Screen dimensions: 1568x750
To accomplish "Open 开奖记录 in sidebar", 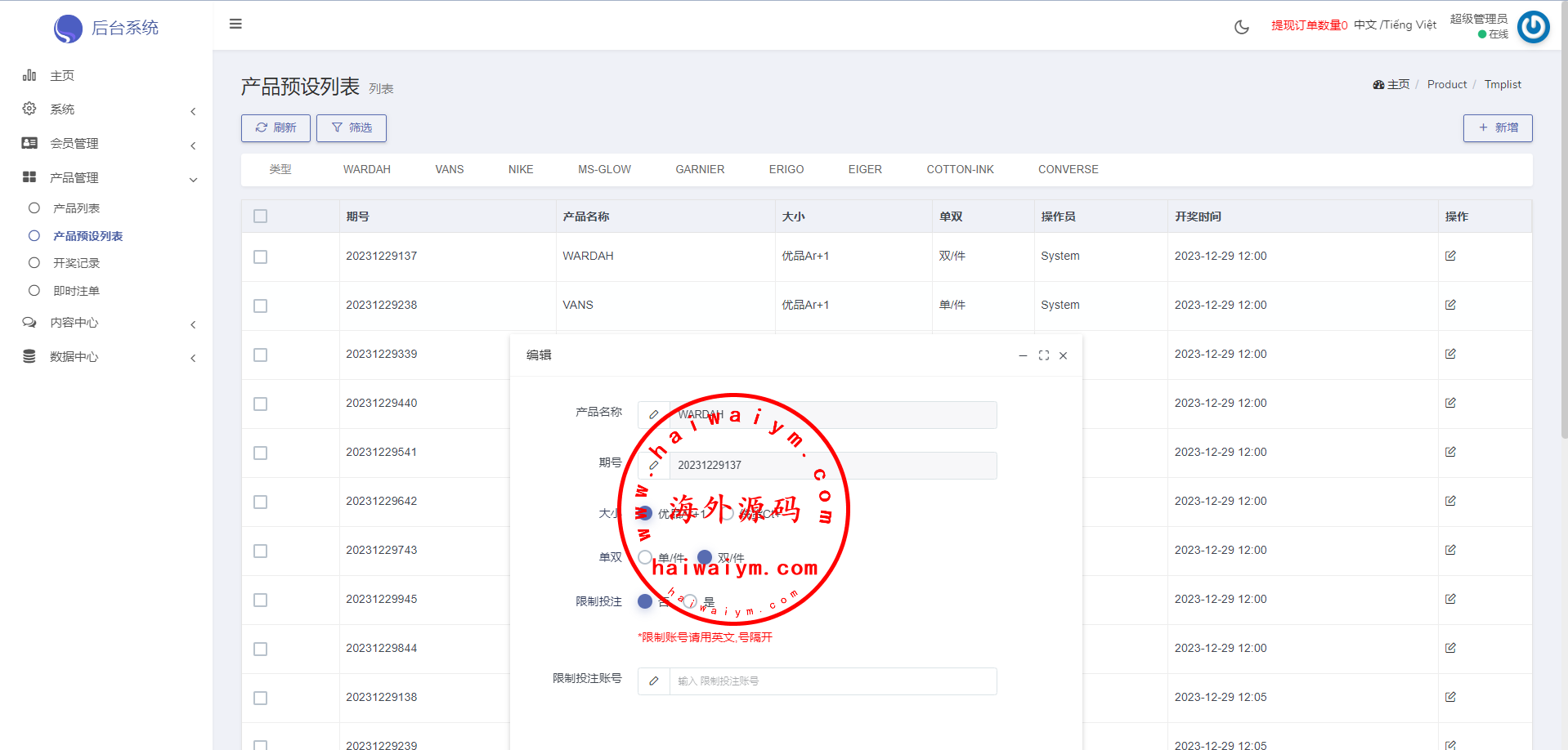I will (x=76, y=263).
